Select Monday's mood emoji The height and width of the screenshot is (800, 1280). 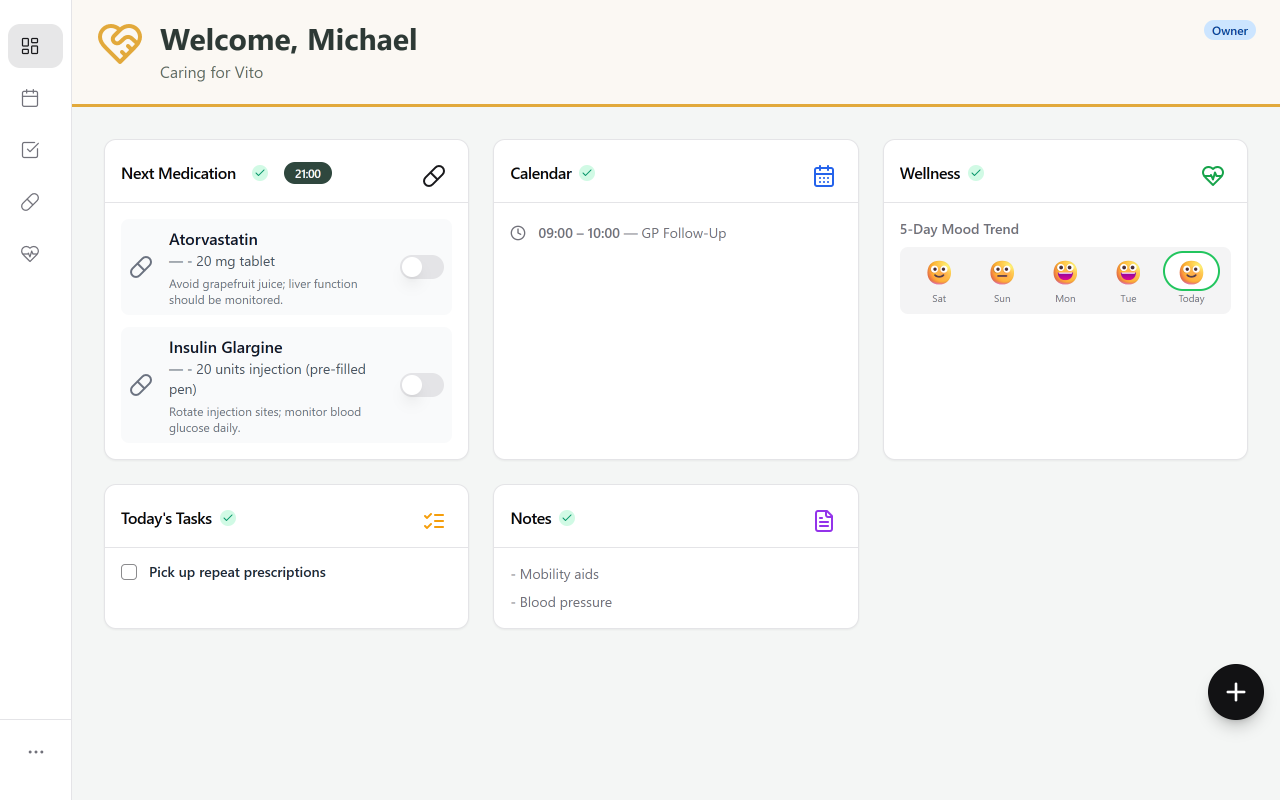click(1065, 272)
